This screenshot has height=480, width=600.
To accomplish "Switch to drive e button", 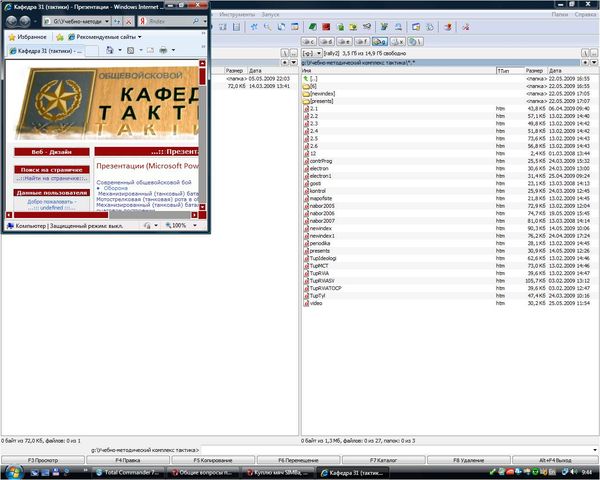I will click(344, 41).
